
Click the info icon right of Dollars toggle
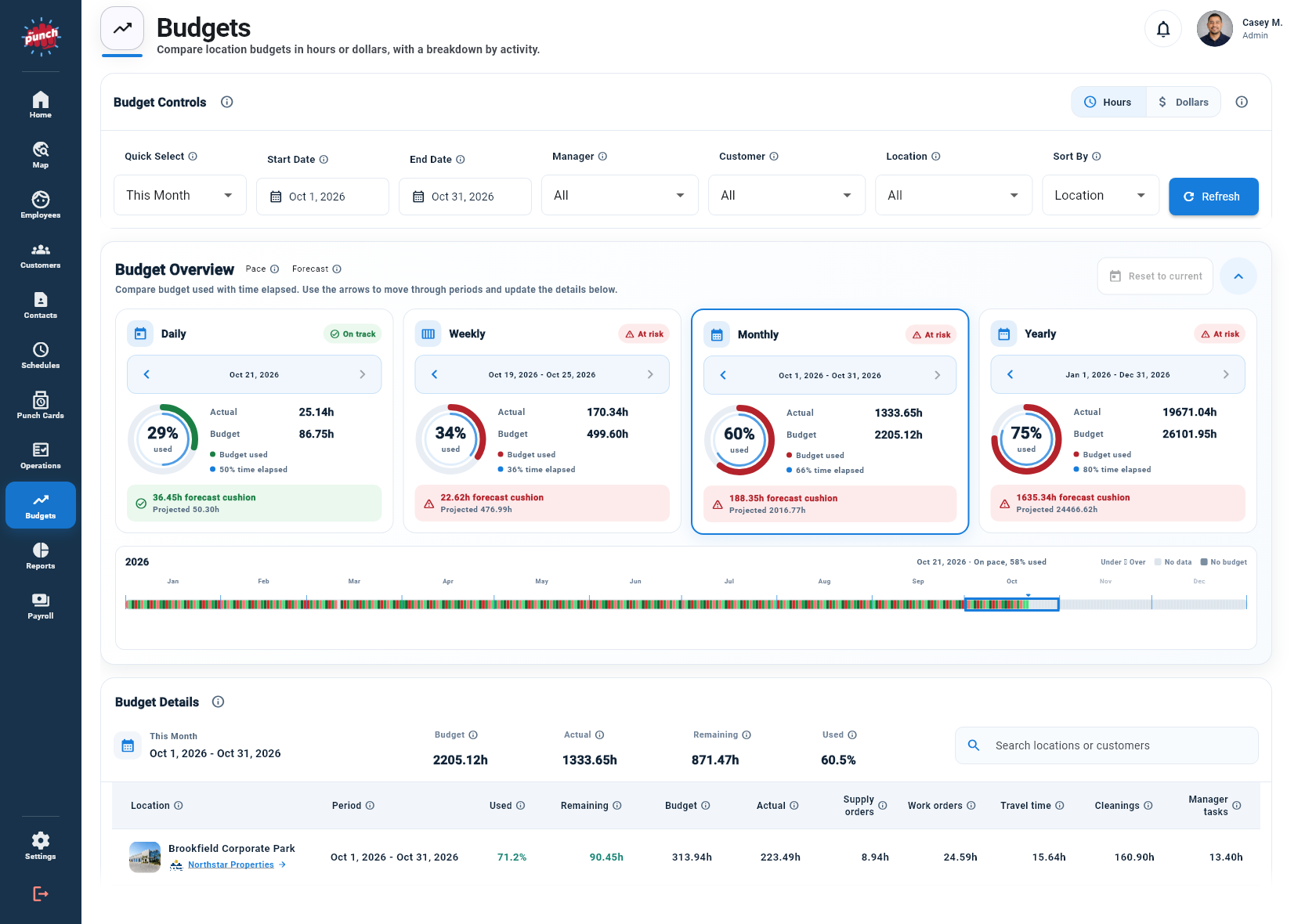click(1242, 102)
